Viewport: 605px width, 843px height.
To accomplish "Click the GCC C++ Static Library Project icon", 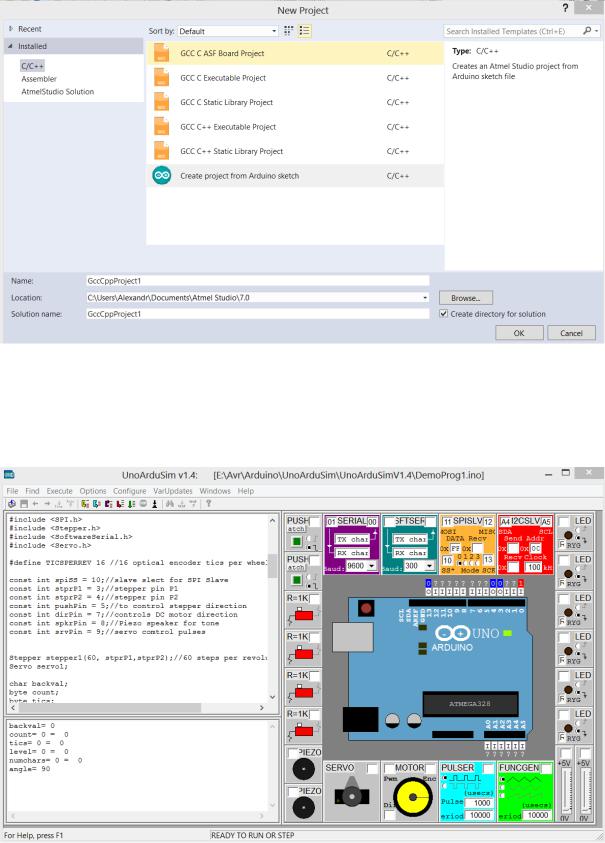I will coord(162,151).
